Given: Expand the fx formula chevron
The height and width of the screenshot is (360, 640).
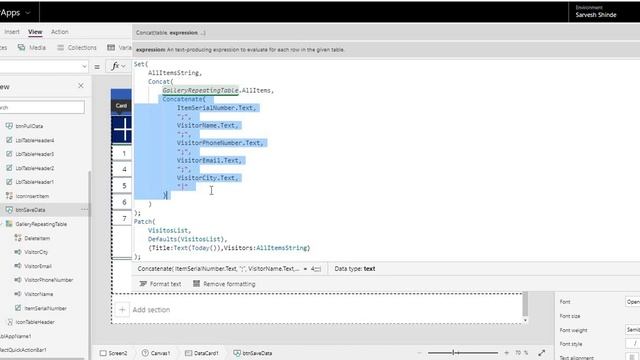Looking at the screenshot, I should pyautogui.click(x=124, y=66).
